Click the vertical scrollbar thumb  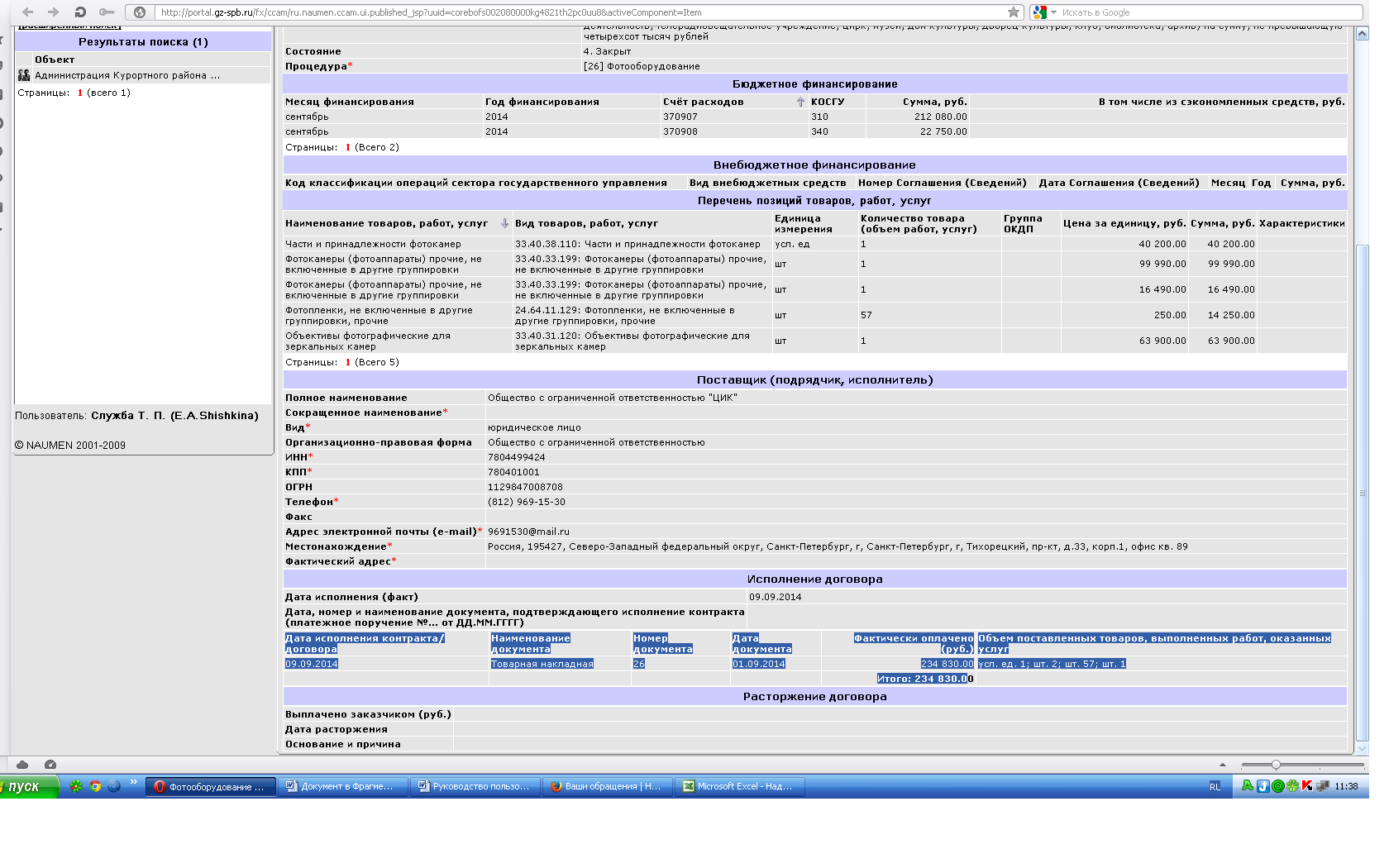tap(1363, 493)
